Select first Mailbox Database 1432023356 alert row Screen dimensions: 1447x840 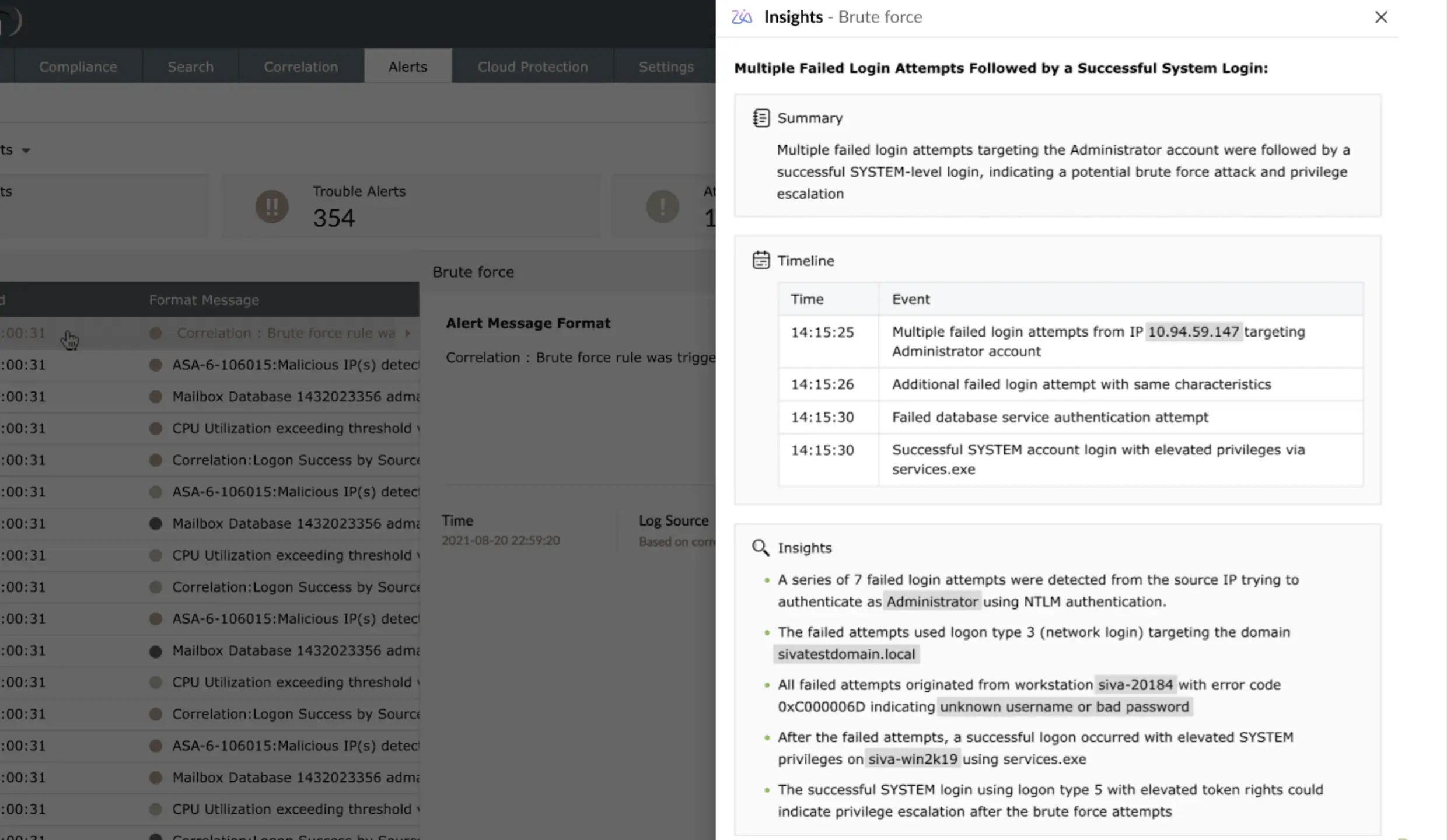coord(295,397)
